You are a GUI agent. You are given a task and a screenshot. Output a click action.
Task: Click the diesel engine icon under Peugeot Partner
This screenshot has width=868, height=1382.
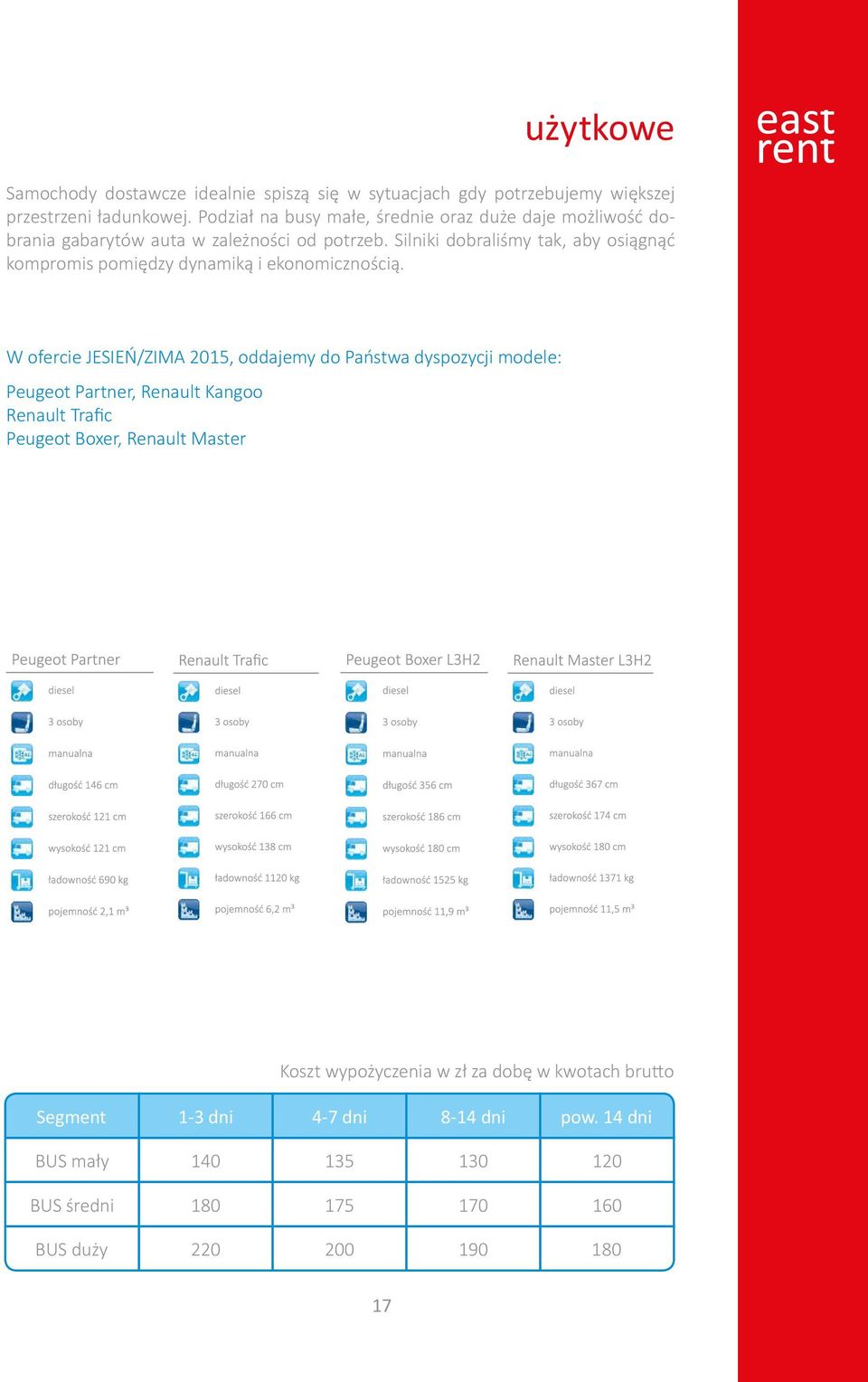(x=22, y=691)
